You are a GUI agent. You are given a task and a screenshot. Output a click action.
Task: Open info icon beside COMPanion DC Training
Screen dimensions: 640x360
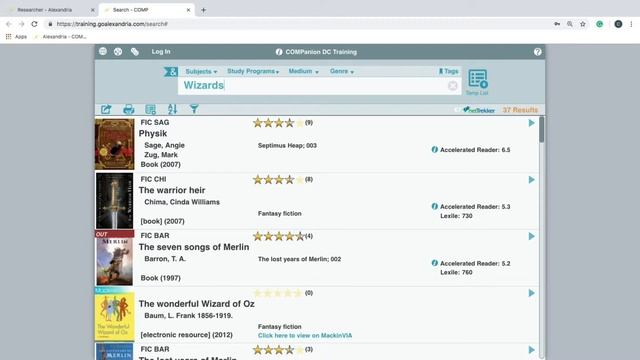coord(279,52)
